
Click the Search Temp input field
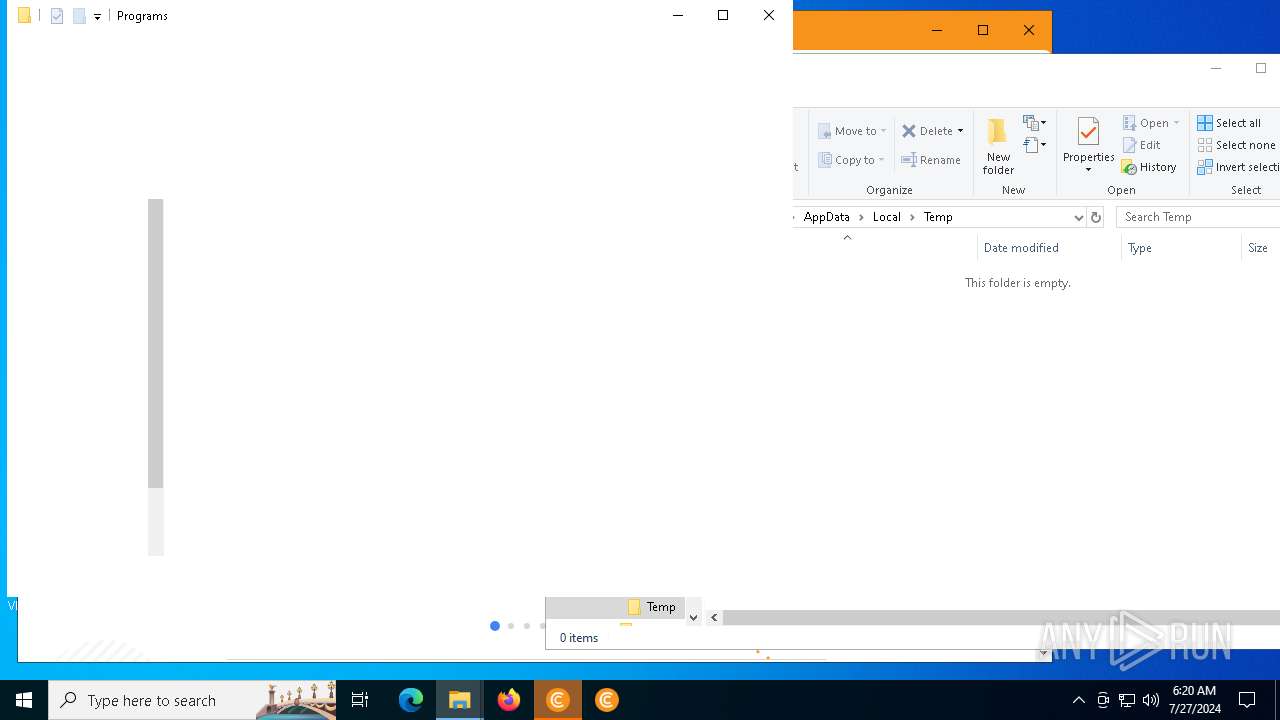pos(1198,217)
